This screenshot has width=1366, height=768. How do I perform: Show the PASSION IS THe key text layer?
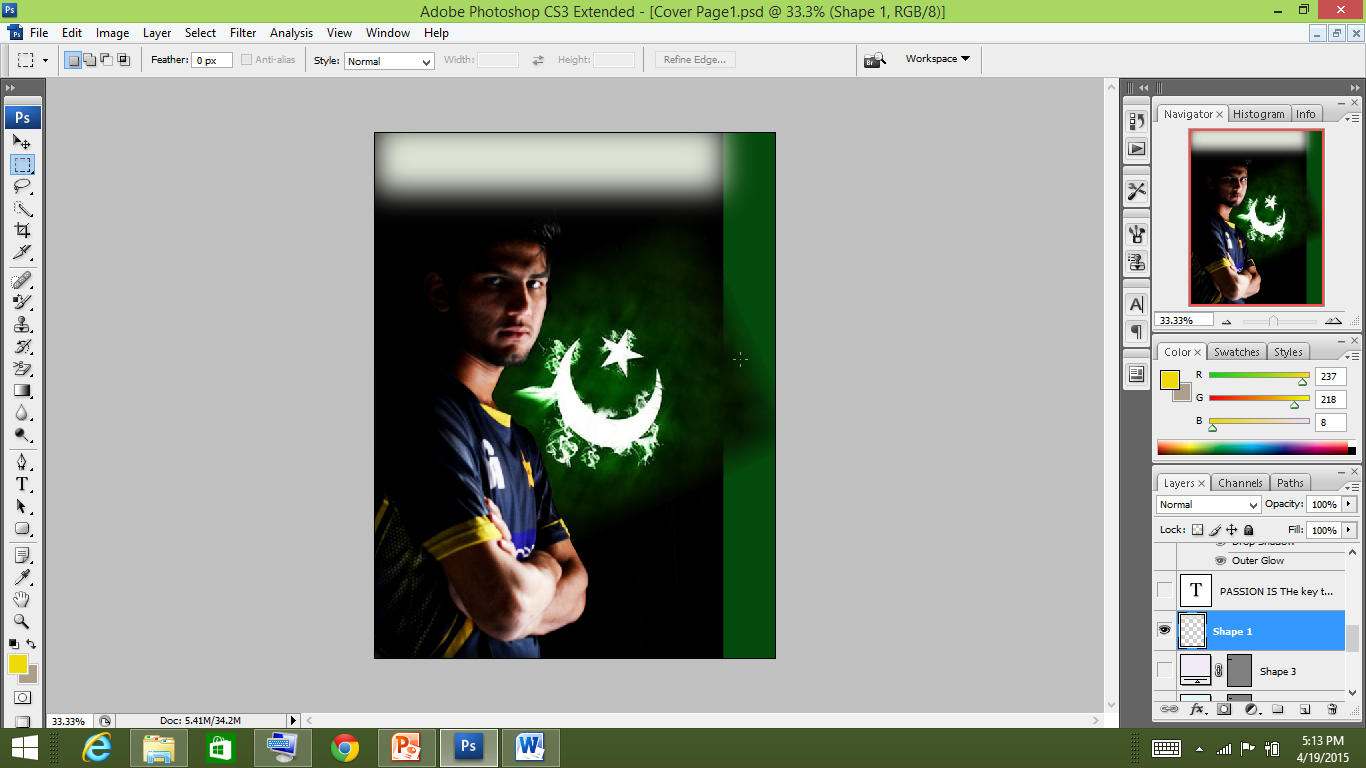pos(1164,590)
